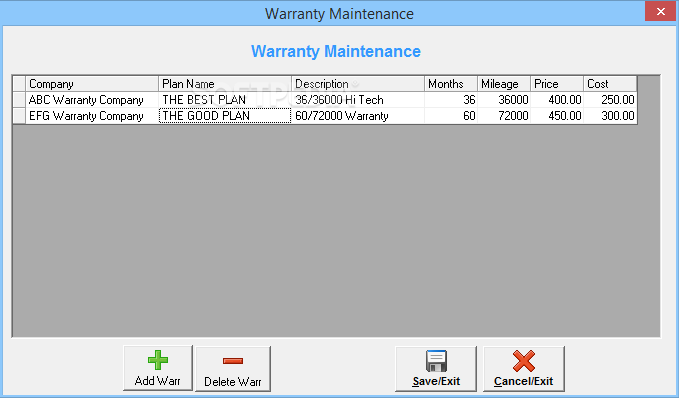Click the Description column header
Screen dimensions: 679x398
click(358, 84)
